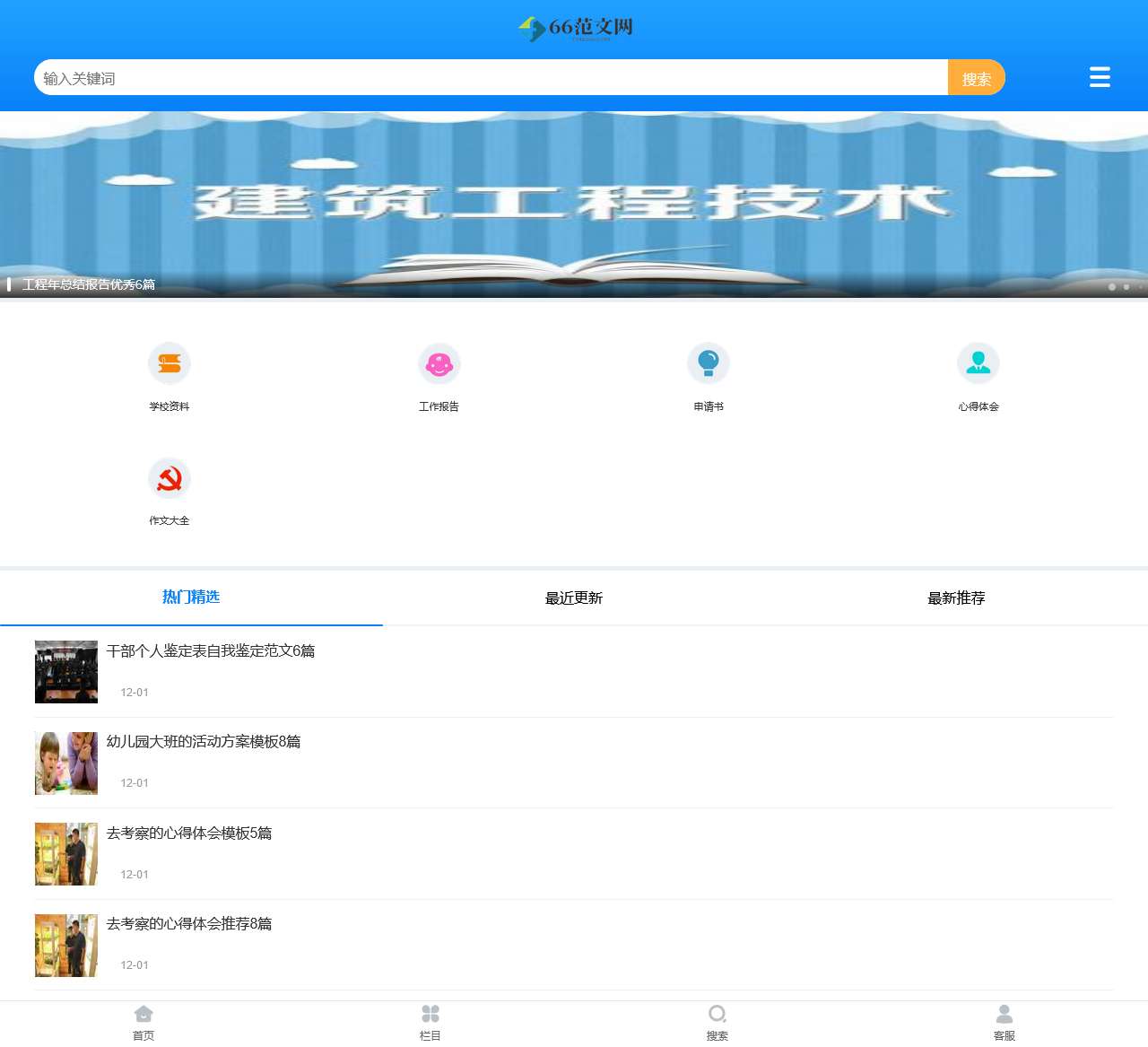This screenshot has height=1047, width=1148.
Task: Click the 66范文网 logo
Action: pyautogui.click(x=575, y=29)
